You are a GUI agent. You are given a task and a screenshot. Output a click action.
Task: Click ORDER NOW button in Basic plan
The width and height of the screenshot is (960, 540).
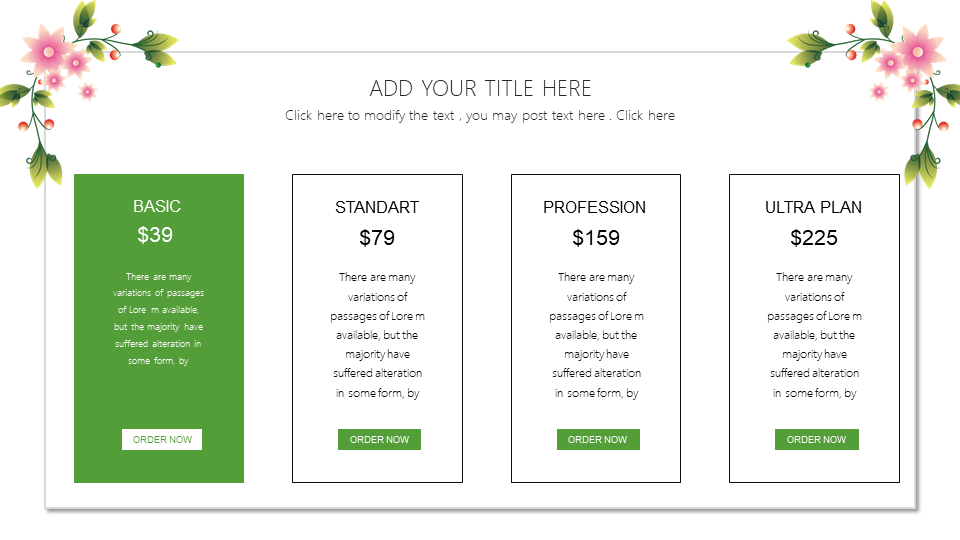tap(162, 439)
